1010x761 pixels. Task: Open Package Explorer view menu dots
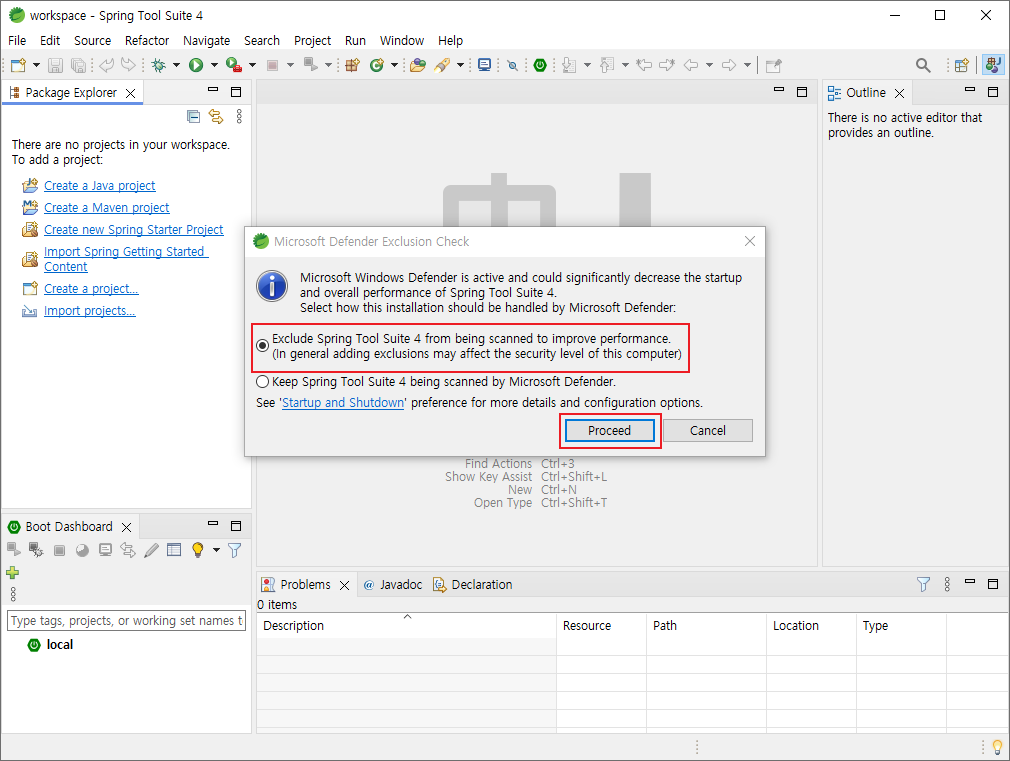click(239, 116)
